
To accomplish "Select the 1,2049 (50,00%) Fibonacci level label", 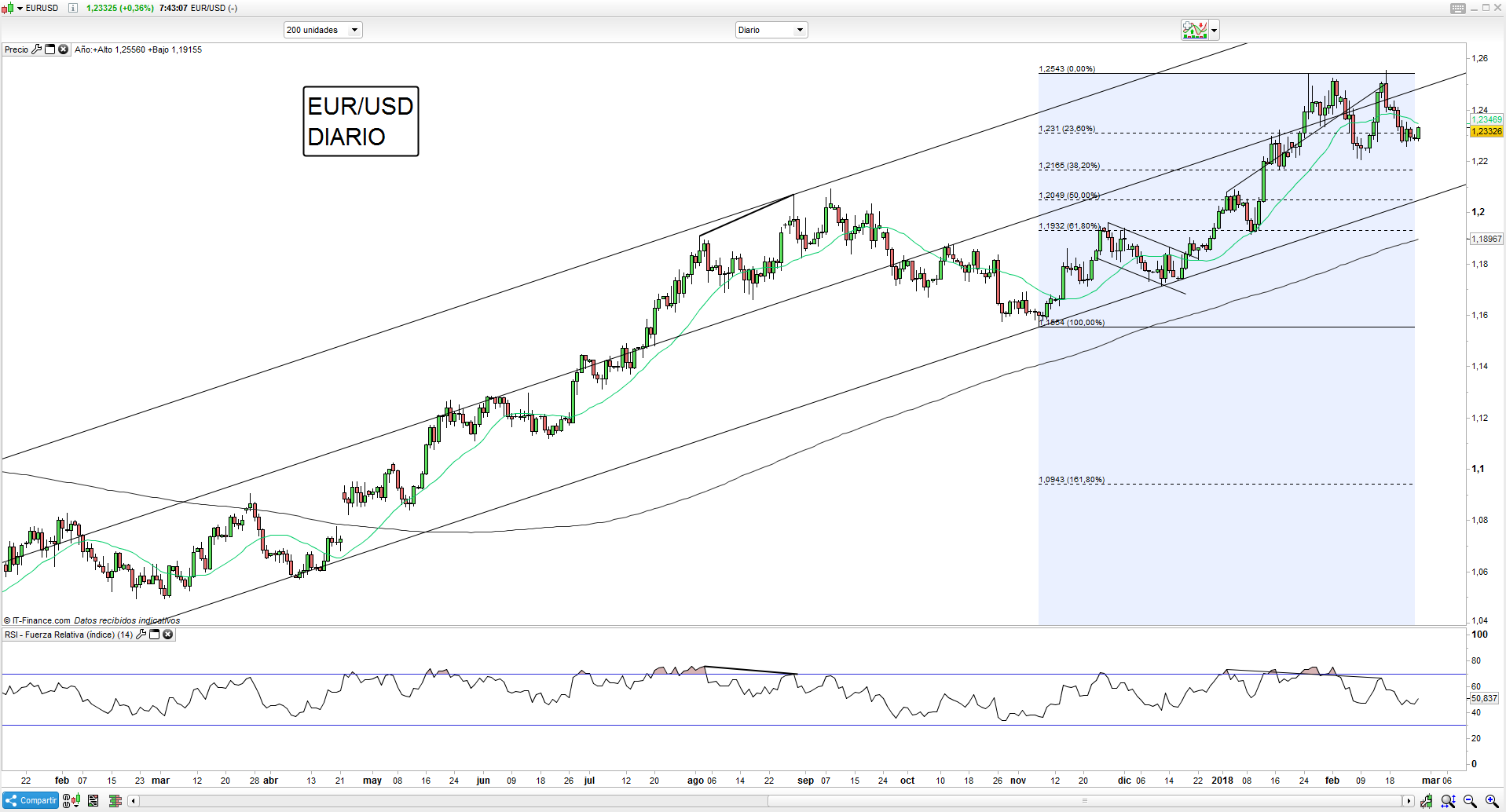I will (1069, 196).
